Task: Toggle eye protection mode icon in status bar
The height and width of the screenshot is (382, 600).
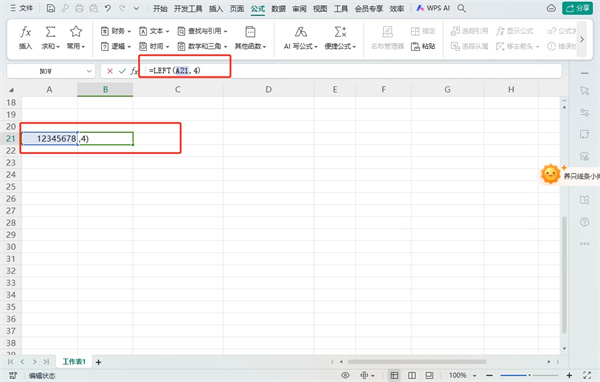Action: (x=345, y=375)
